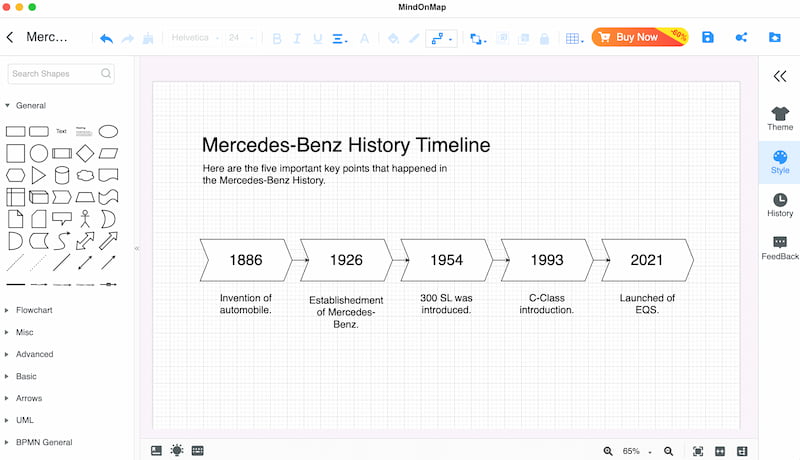
Task: Pick the Text shape in General palette
Action: pyautogui.click(x=61, y=132)
